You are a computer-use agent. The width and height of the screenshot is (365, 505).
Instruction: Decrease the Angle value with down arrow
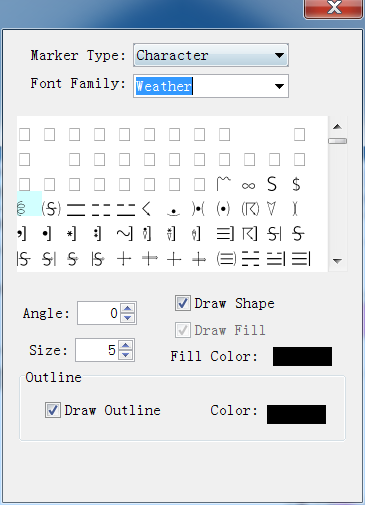point(128,318)
